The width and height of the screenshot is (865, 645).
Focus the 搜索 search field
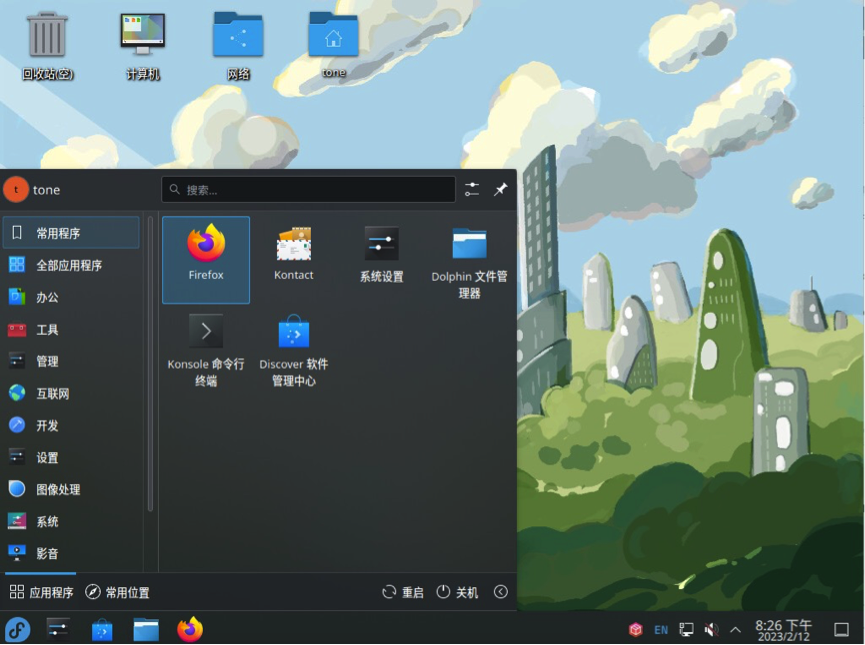(x=308, y=190)
